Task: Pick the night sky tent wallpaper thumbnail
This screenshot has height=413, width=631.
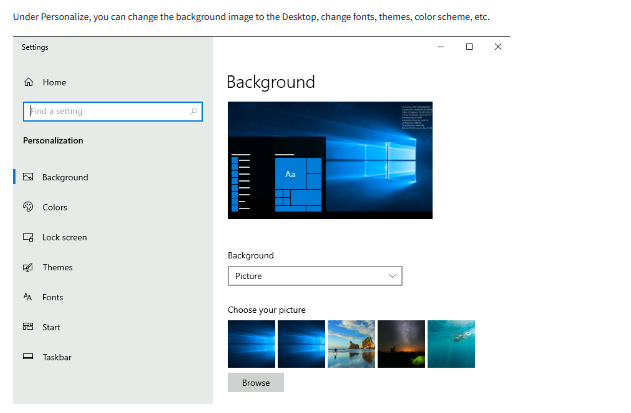Action: coord(401,344)
